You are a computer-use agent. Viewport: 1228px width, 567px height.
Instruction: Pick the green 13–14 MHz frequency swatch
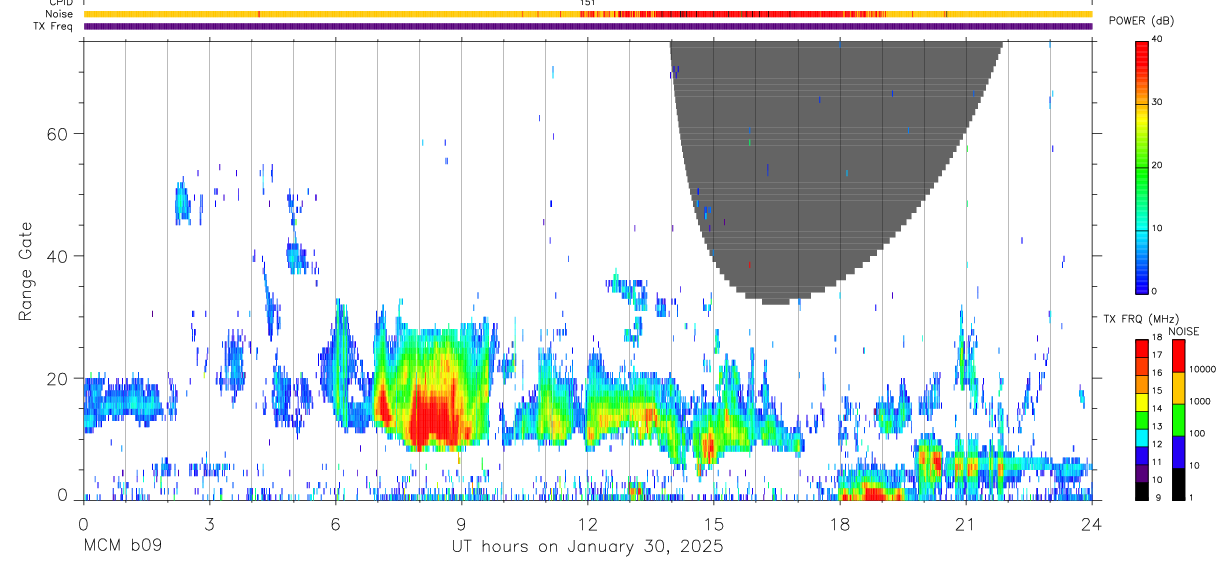click(x=1142, y=419)
